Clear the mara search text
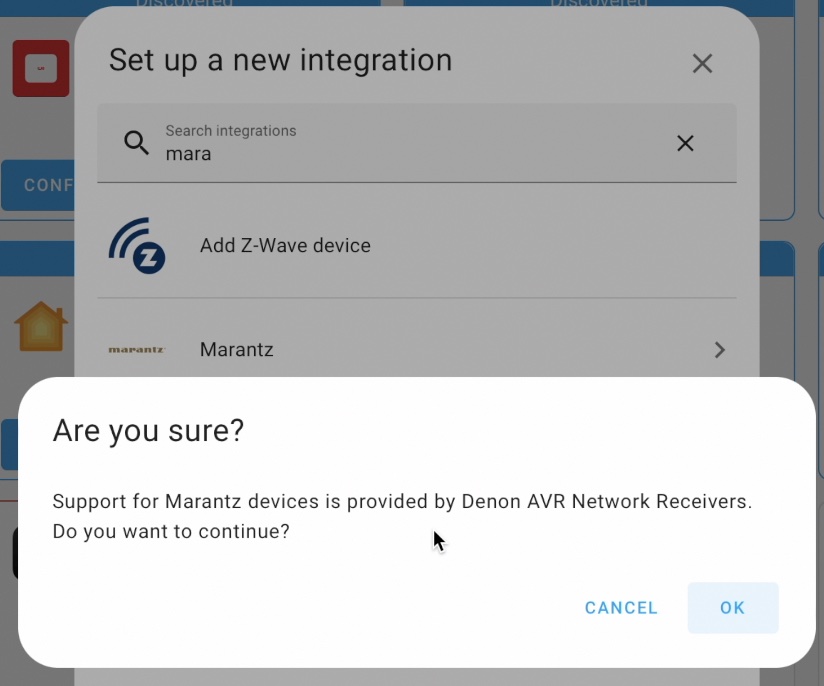This screenshot has height=686, width=824. tap(685, 143)
